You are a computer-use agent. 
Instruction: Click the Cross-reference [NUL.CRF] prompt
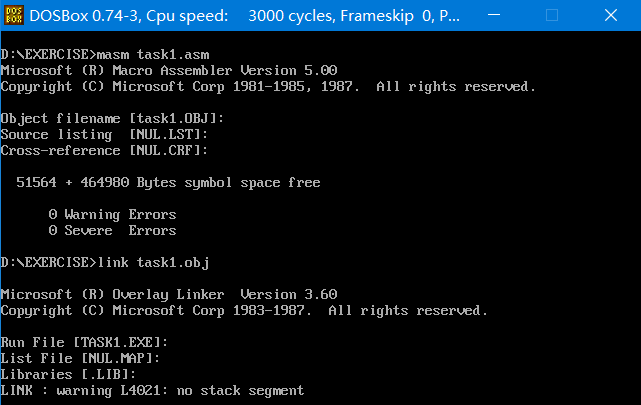(x=104, y=150)
